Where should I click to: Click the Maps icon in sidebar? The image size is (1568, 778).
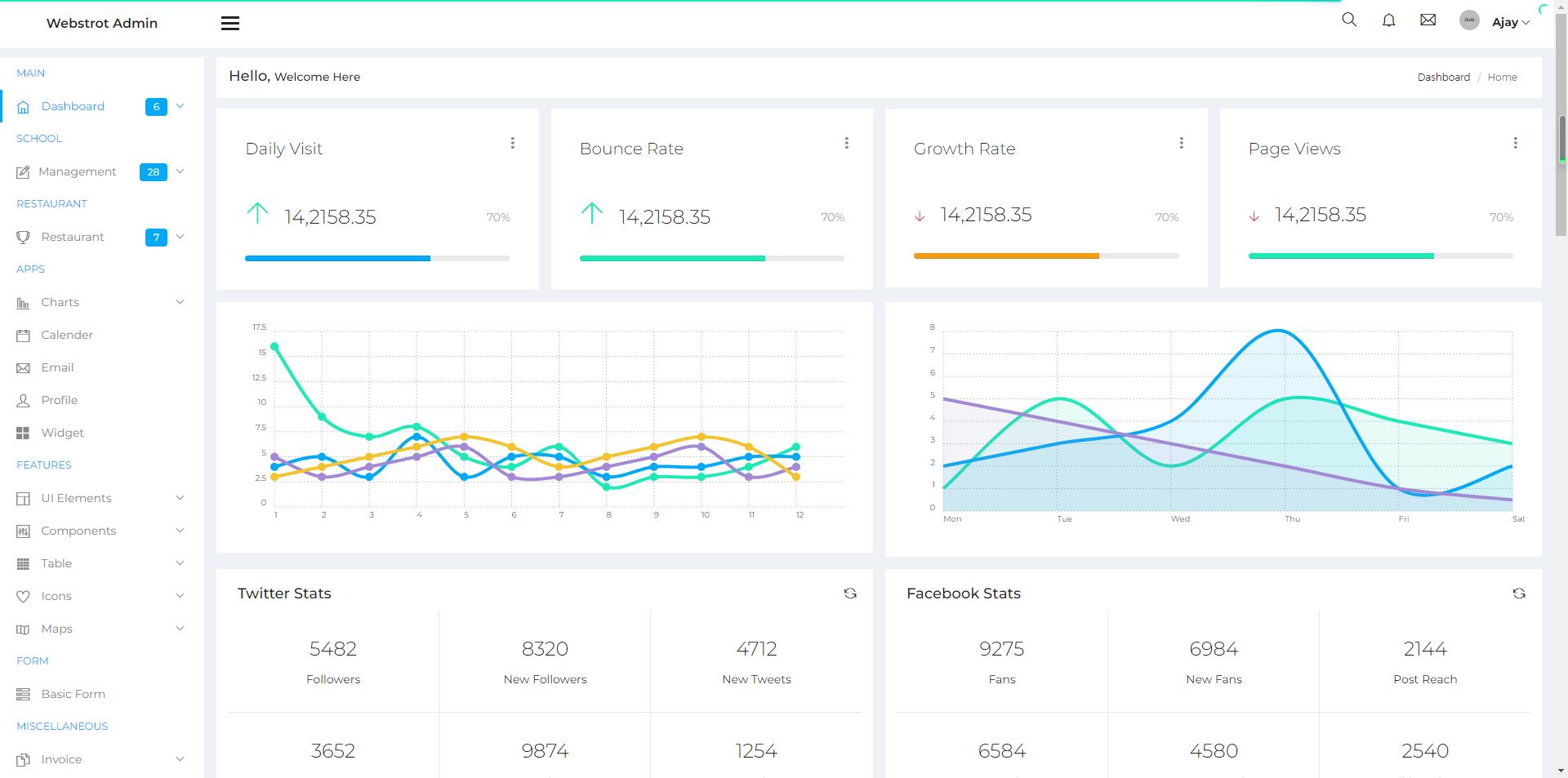click(x=23, y=629)
